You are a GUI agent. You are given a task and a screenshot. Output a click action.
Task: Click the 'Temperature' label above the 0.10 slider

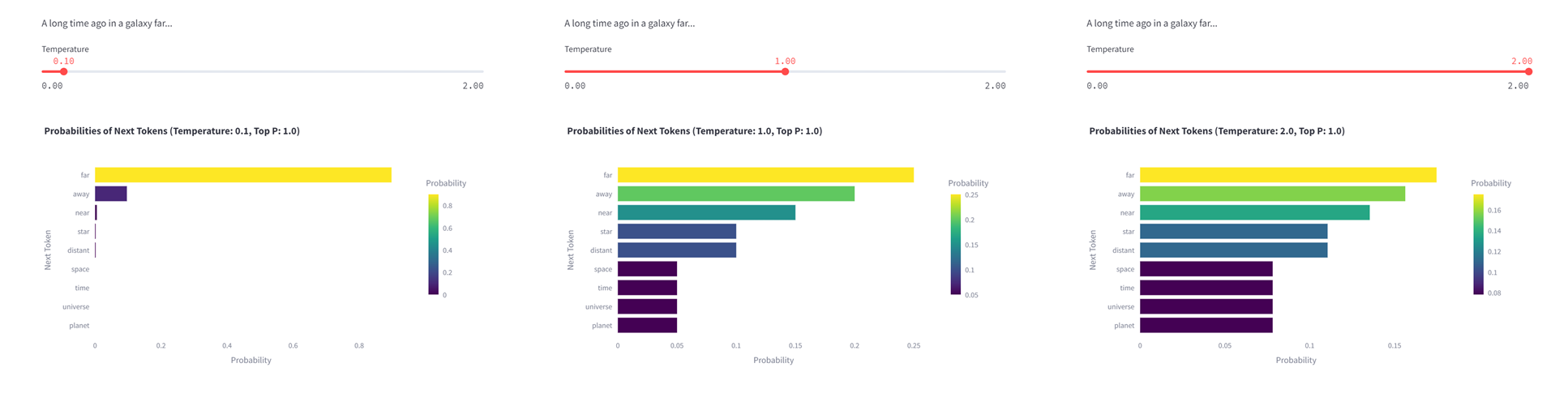[66, 49]
